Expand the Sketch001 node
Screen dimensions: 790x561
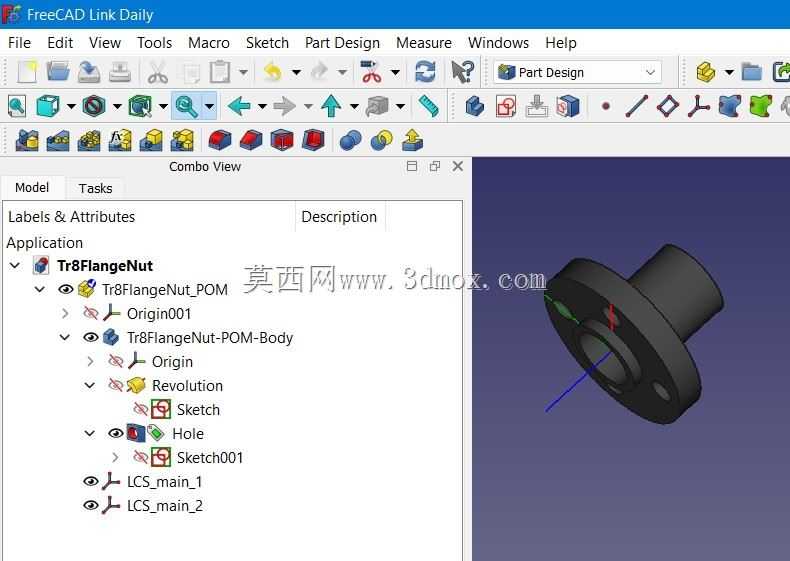pyautogui.click(x=115, y=458)
